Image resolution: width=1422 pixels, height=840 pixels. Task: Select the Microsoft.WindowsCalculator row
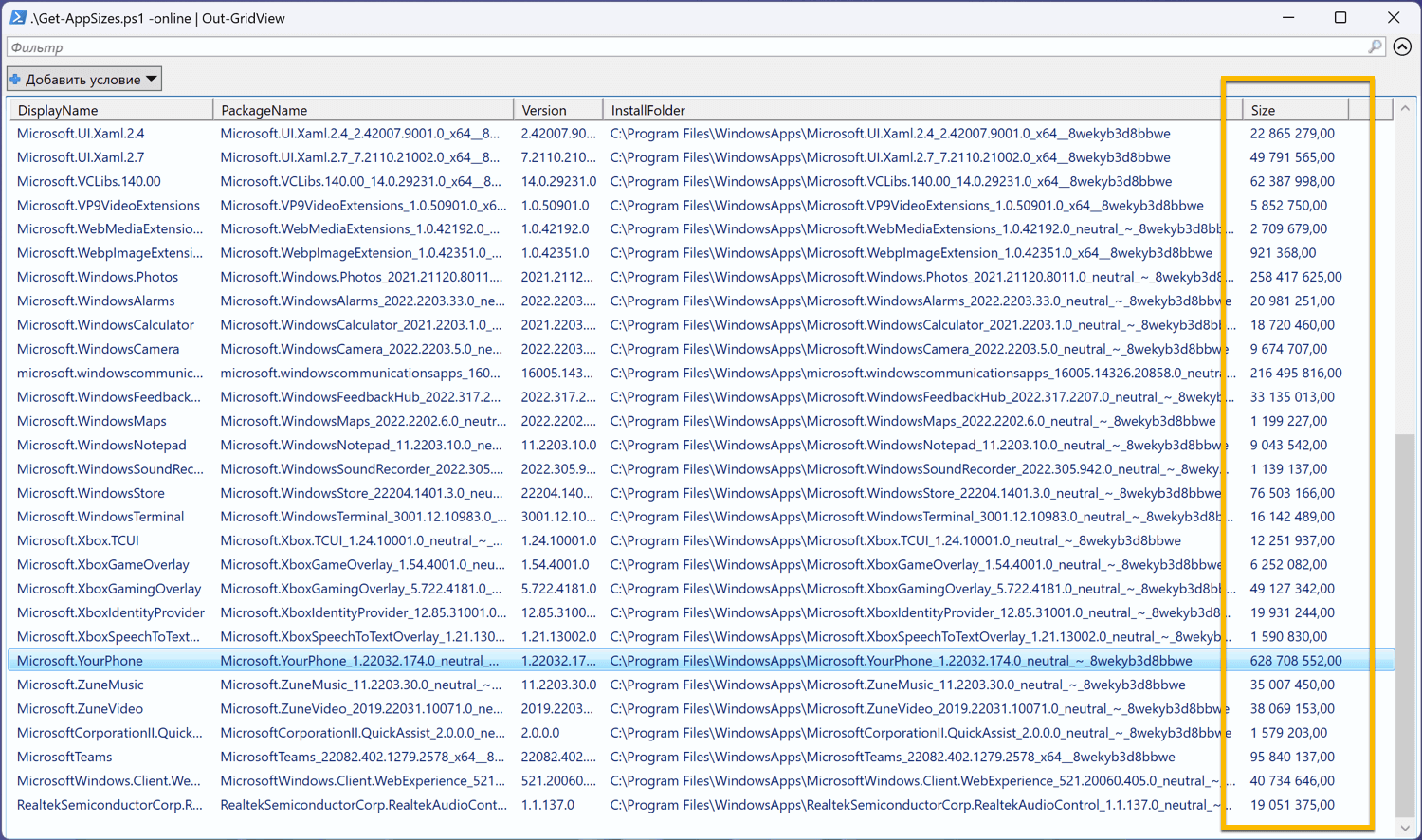702,325
